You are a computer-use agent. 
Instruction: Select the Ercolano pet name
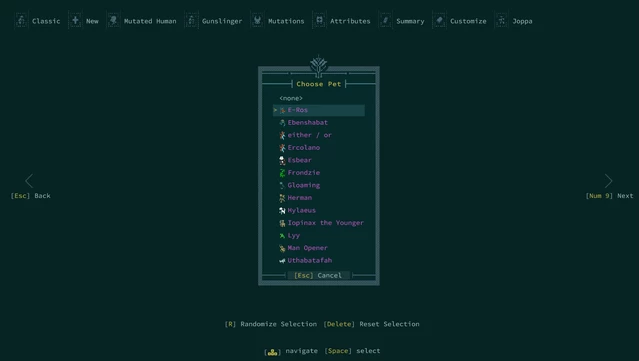click(x=304, y=147)
